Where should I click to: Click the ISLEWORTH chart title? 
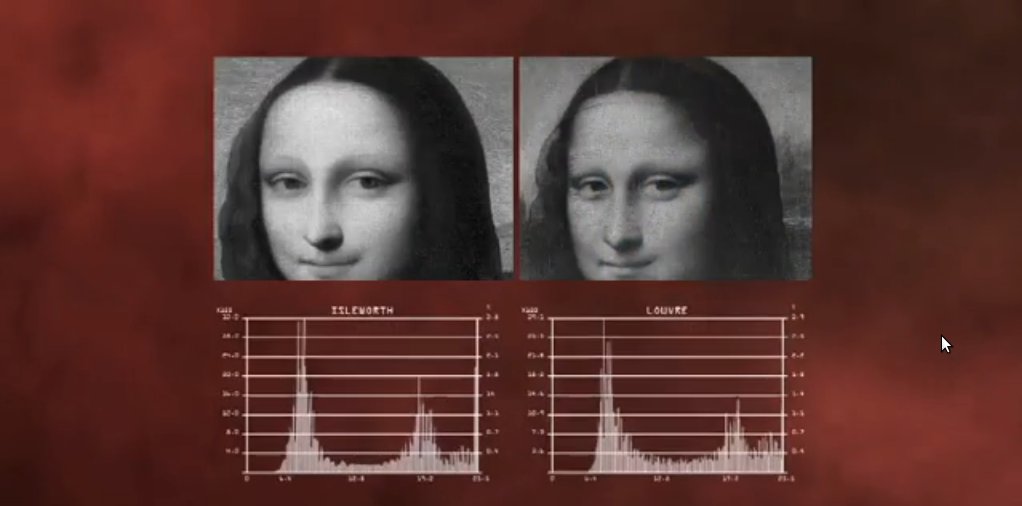[x=362, y=310]
